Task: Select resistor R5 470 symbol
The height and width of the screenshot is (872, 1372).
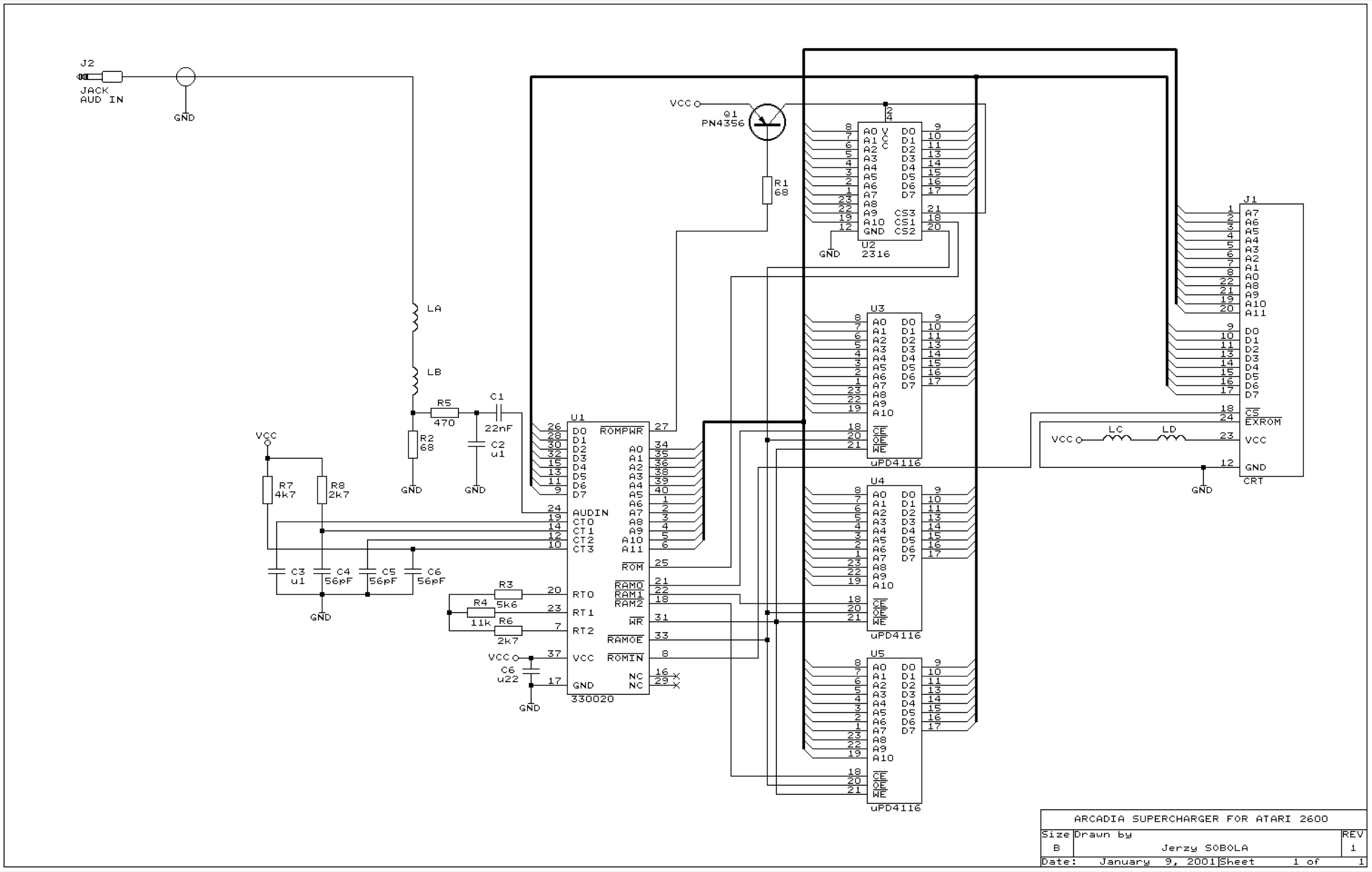Action: [444, 413]
